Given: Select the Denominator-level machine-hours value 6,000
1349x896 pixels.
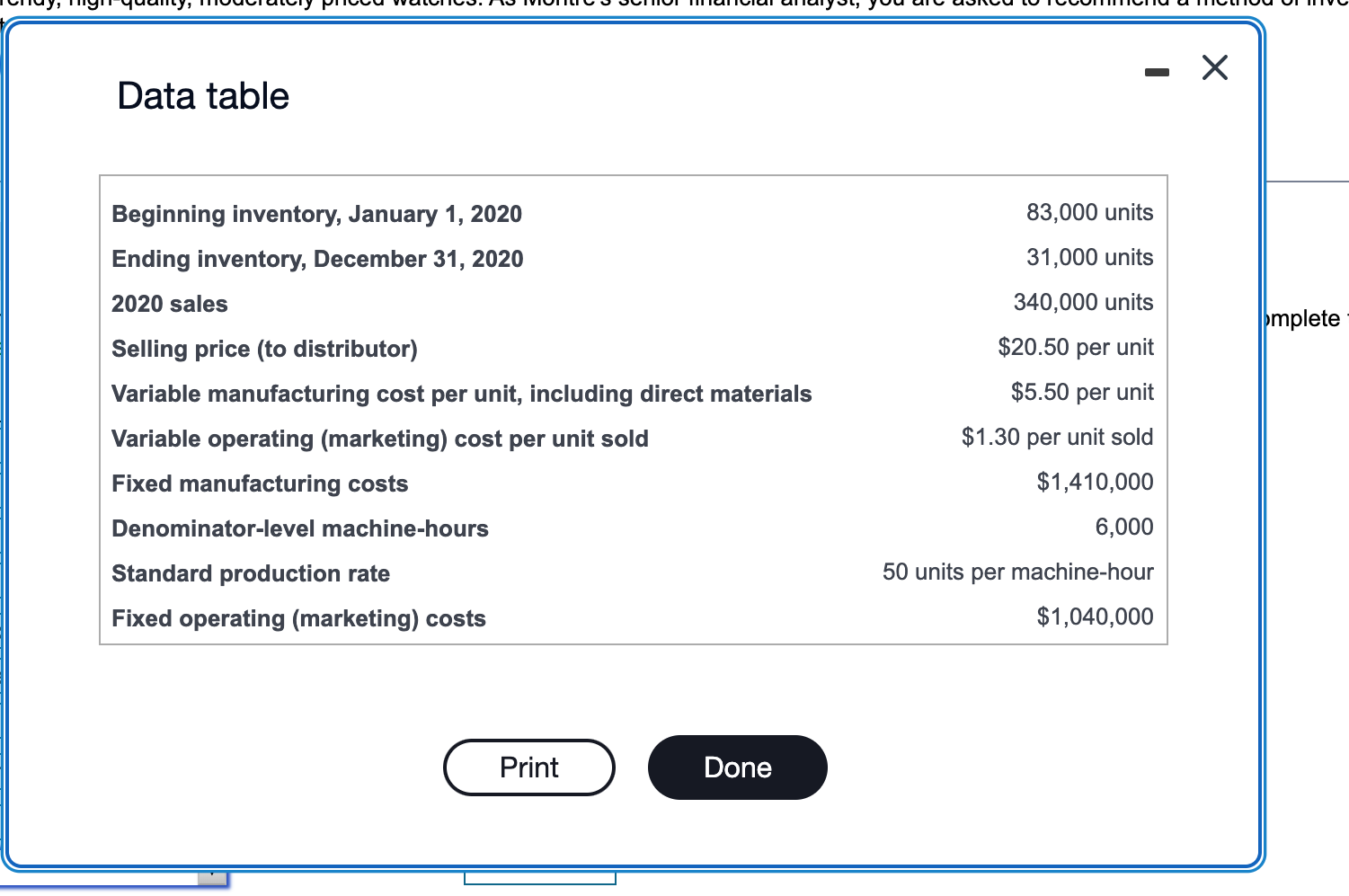Looking at the screenshot, I should pyautogui.click(x=1125, y=528).
